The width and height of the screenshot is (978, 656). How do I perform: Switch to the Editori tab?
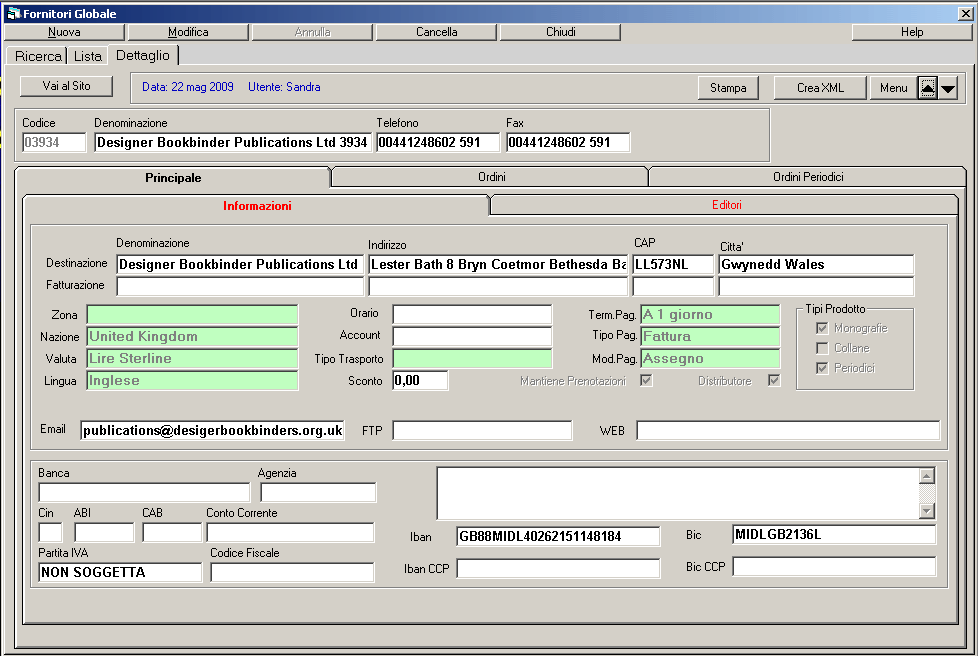726,205
